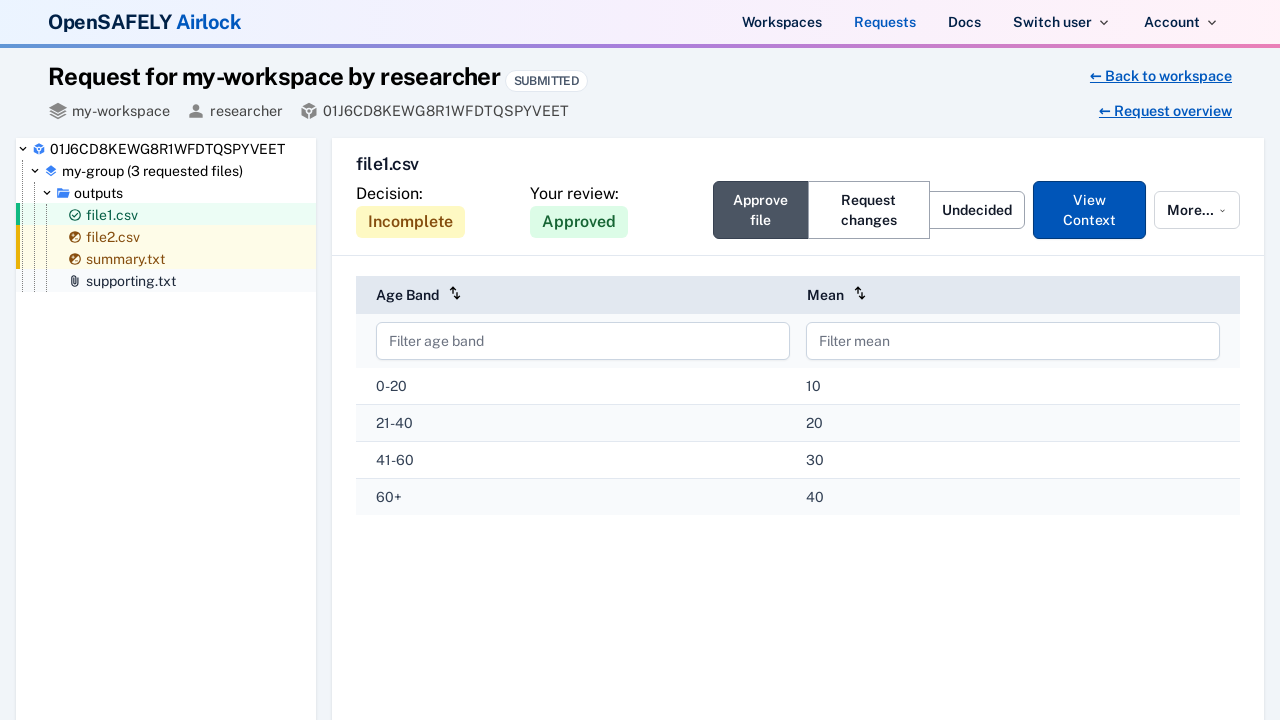Select the Request changes review option
1280x720 pixels.
coord(868,210)
